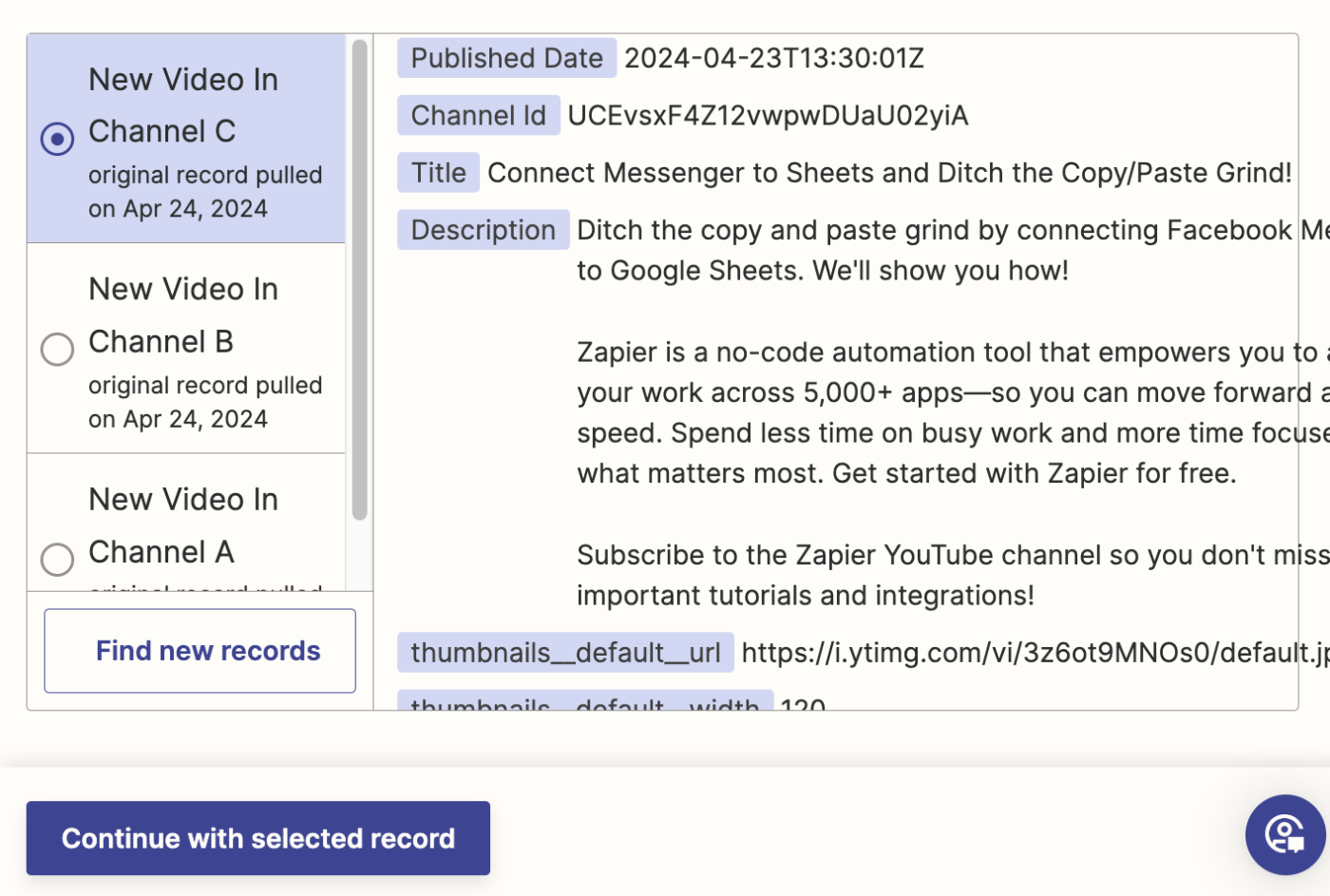Image resolution: width=1330 pixels, height=896 pixels.
Task: Click the 'Subscribe to the Zapier YouTube channel' line
Action: (x=953, y=555)
